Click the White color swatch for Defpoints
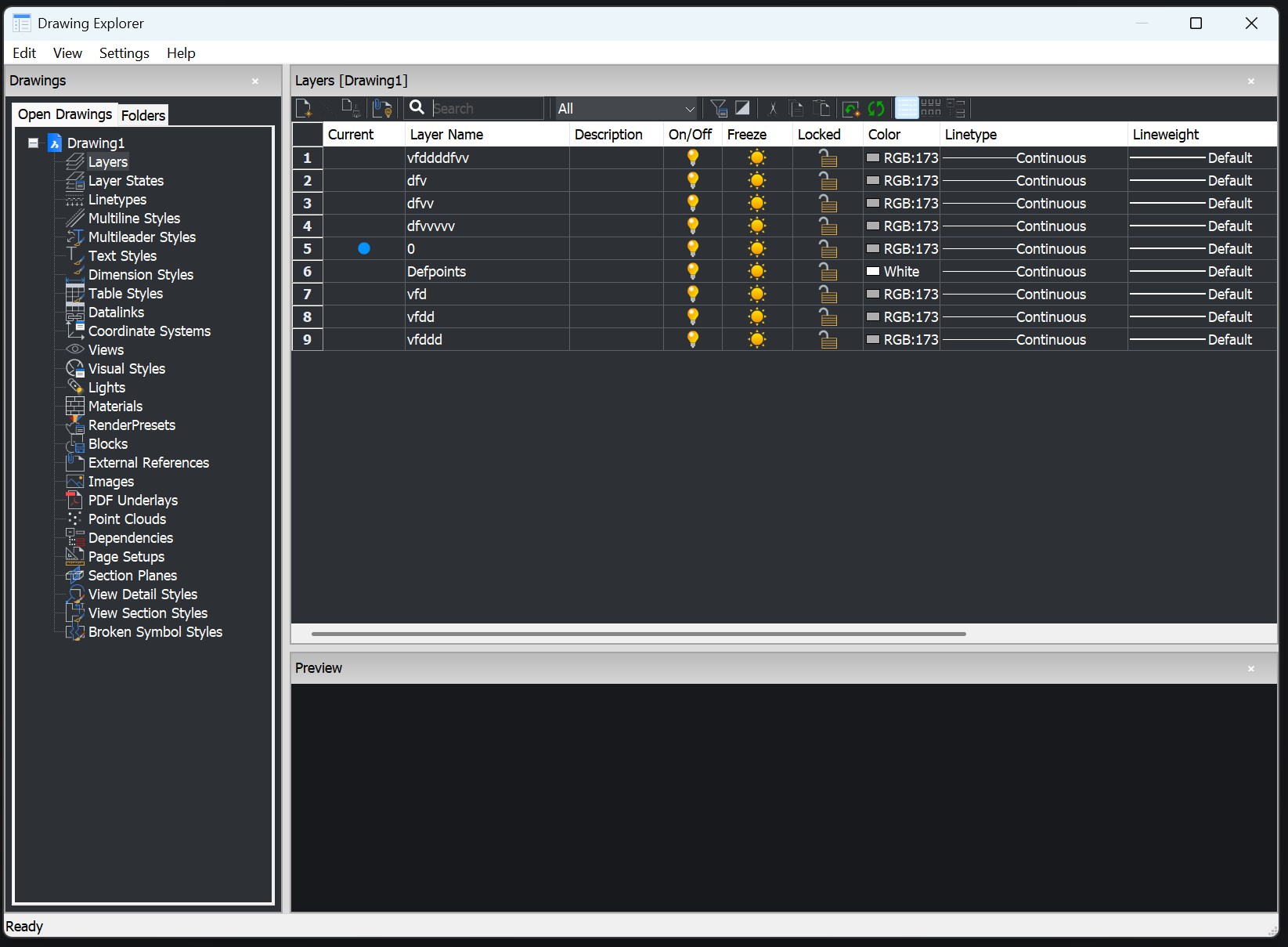 873,272
